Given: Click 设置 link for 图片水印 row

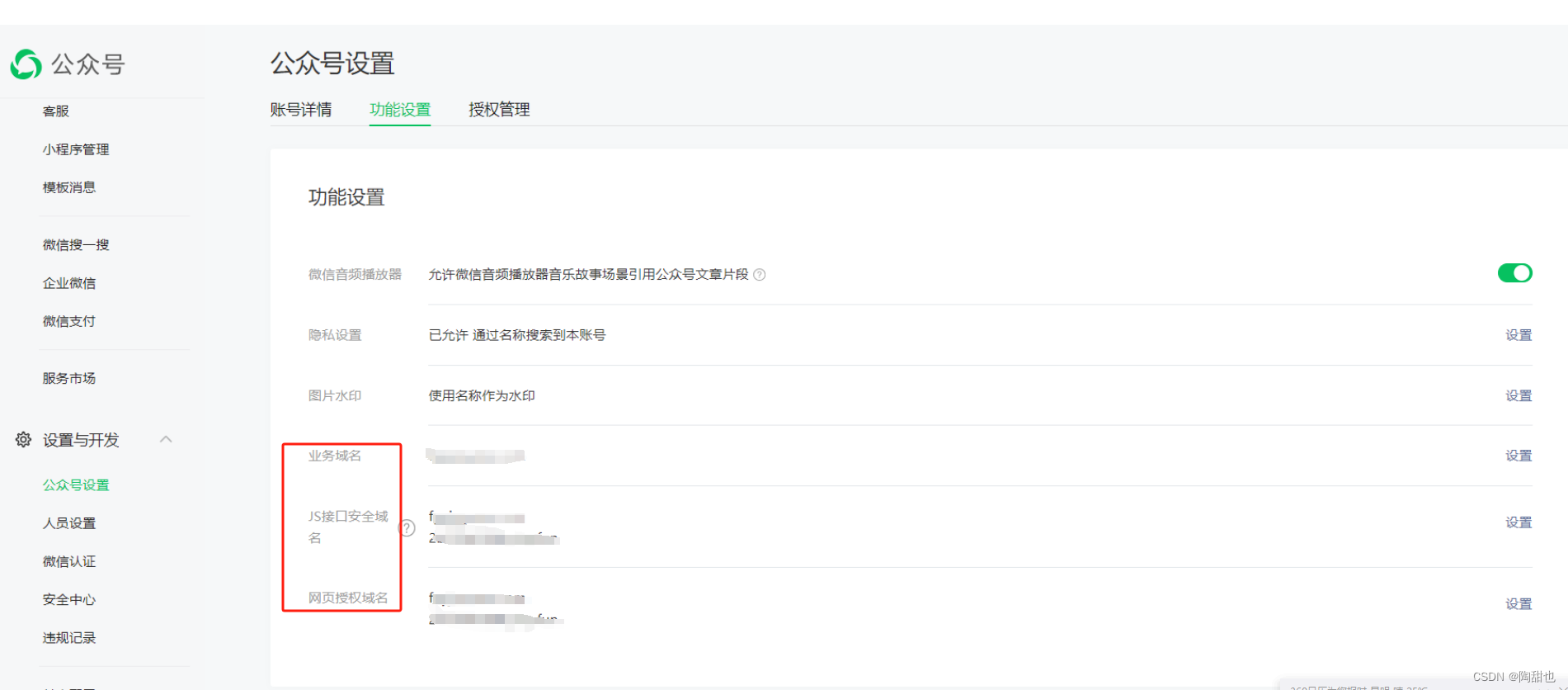Looking at the screenshot, I should click(x=1519, y=395).
